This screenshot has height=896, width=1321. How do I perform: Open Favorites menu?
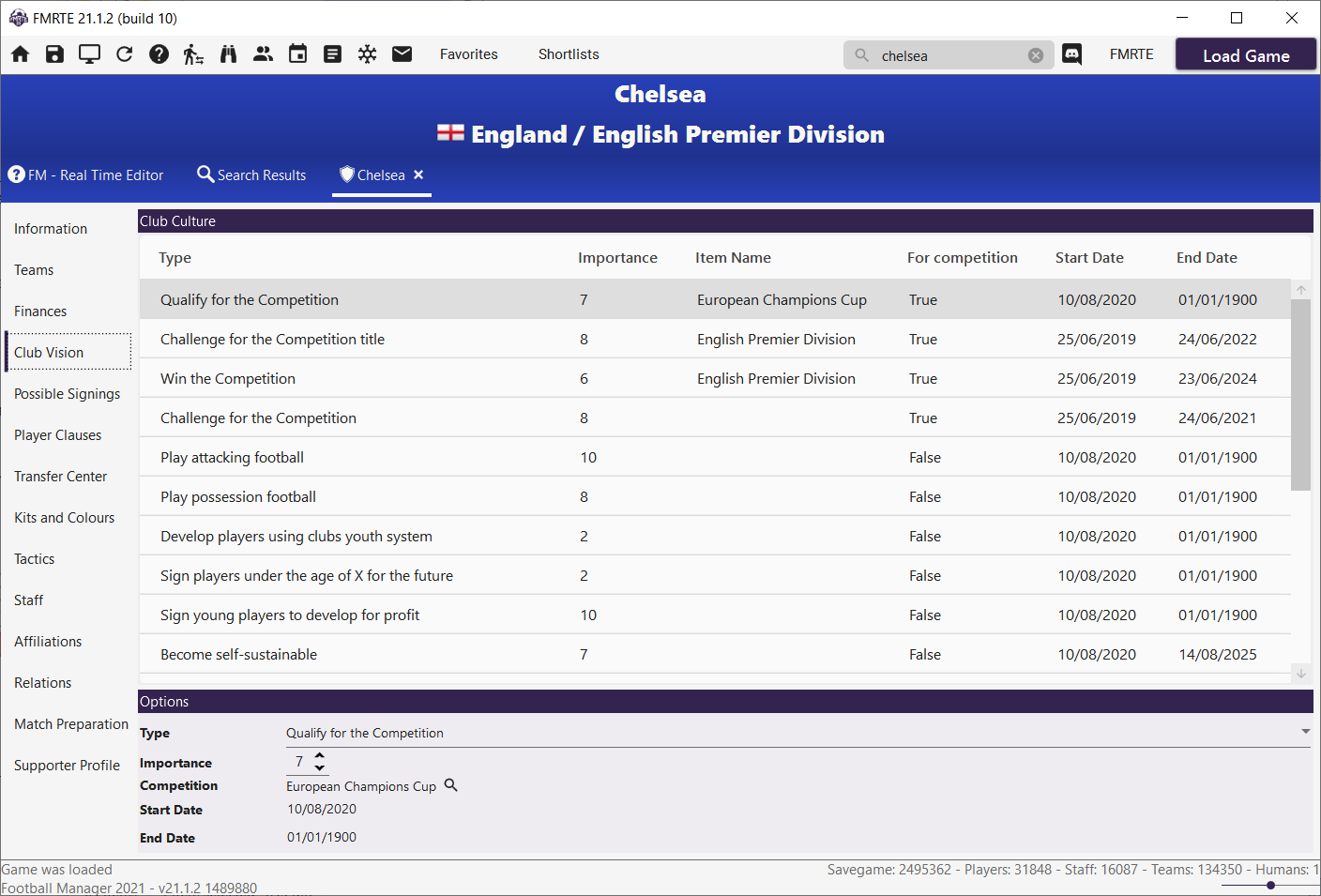pos(469,54)
